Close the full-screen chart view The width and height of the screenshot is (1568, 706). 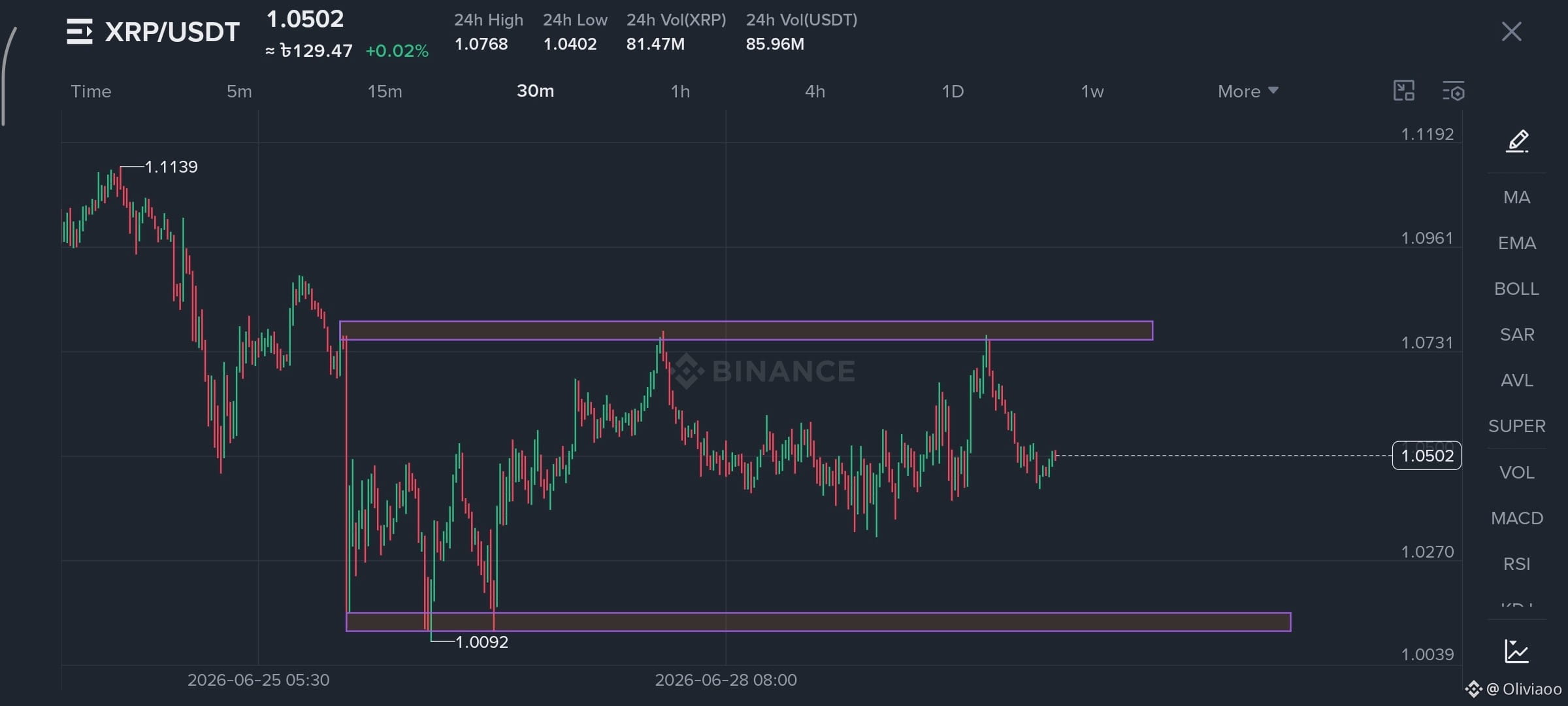coord(1511,31)
